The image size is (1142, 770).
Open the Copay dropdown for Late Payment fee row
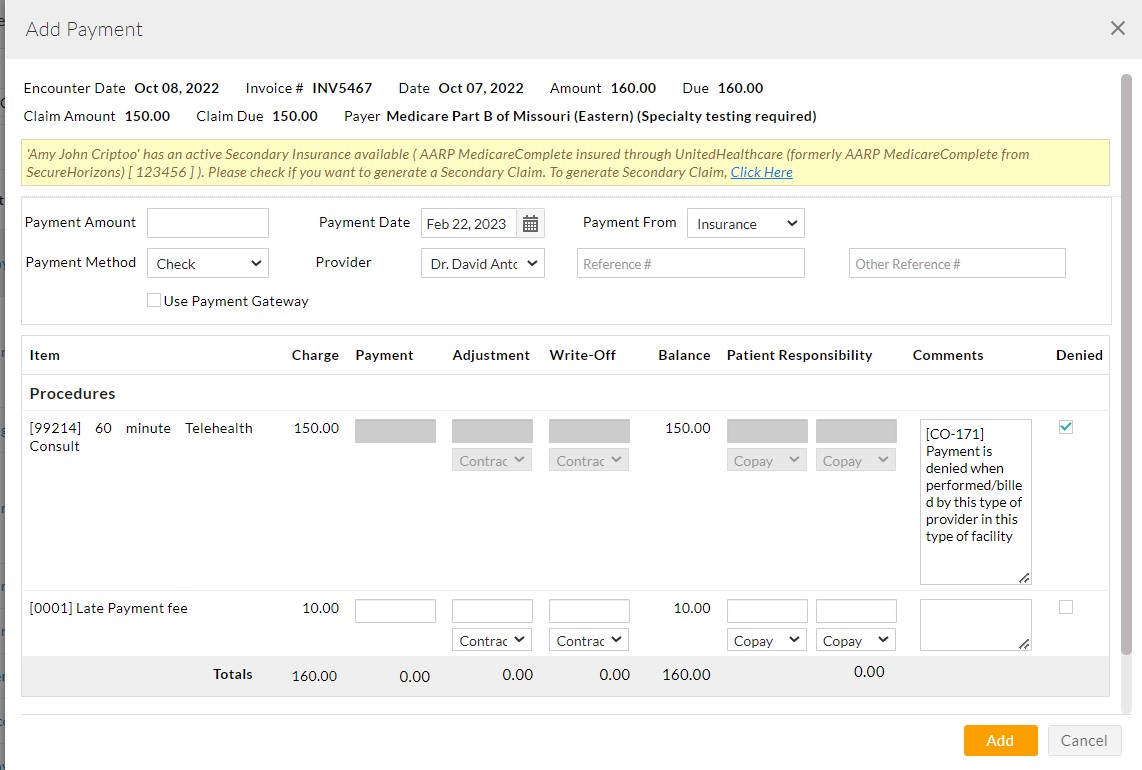click(x=766, y=639)
